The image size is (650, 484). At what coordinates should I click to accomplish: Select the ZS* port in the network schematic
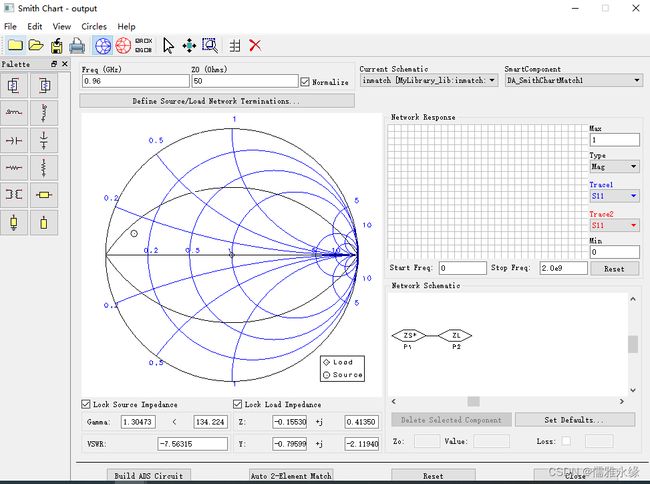click(409, 336)
